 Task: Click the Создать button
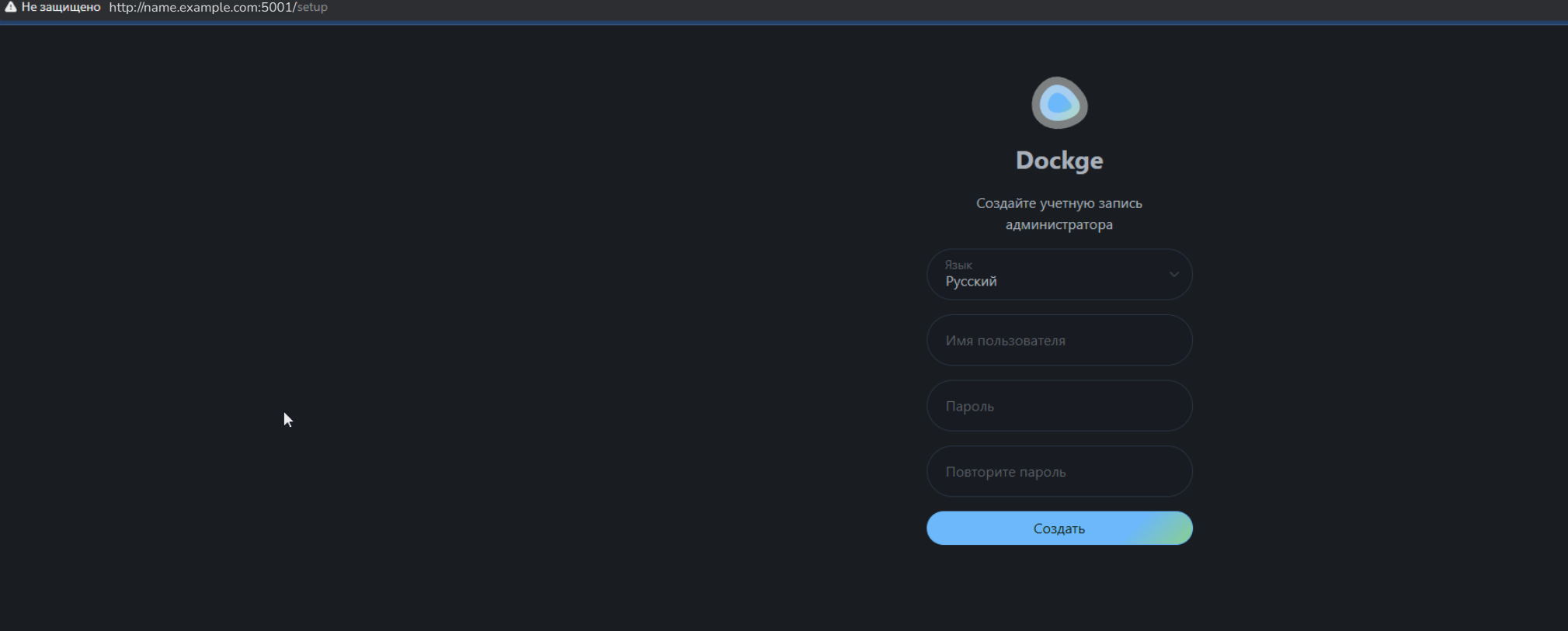[1059, 528]
